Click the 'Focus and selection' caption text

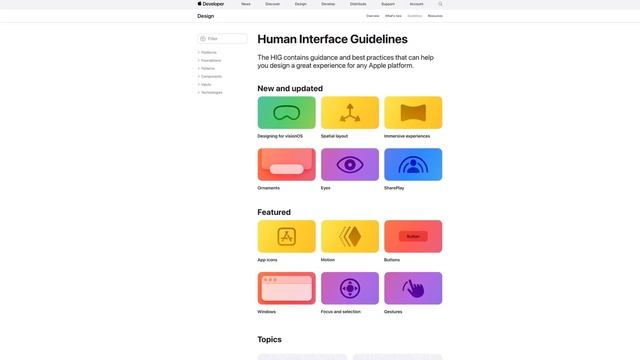[x=341, y=312]
